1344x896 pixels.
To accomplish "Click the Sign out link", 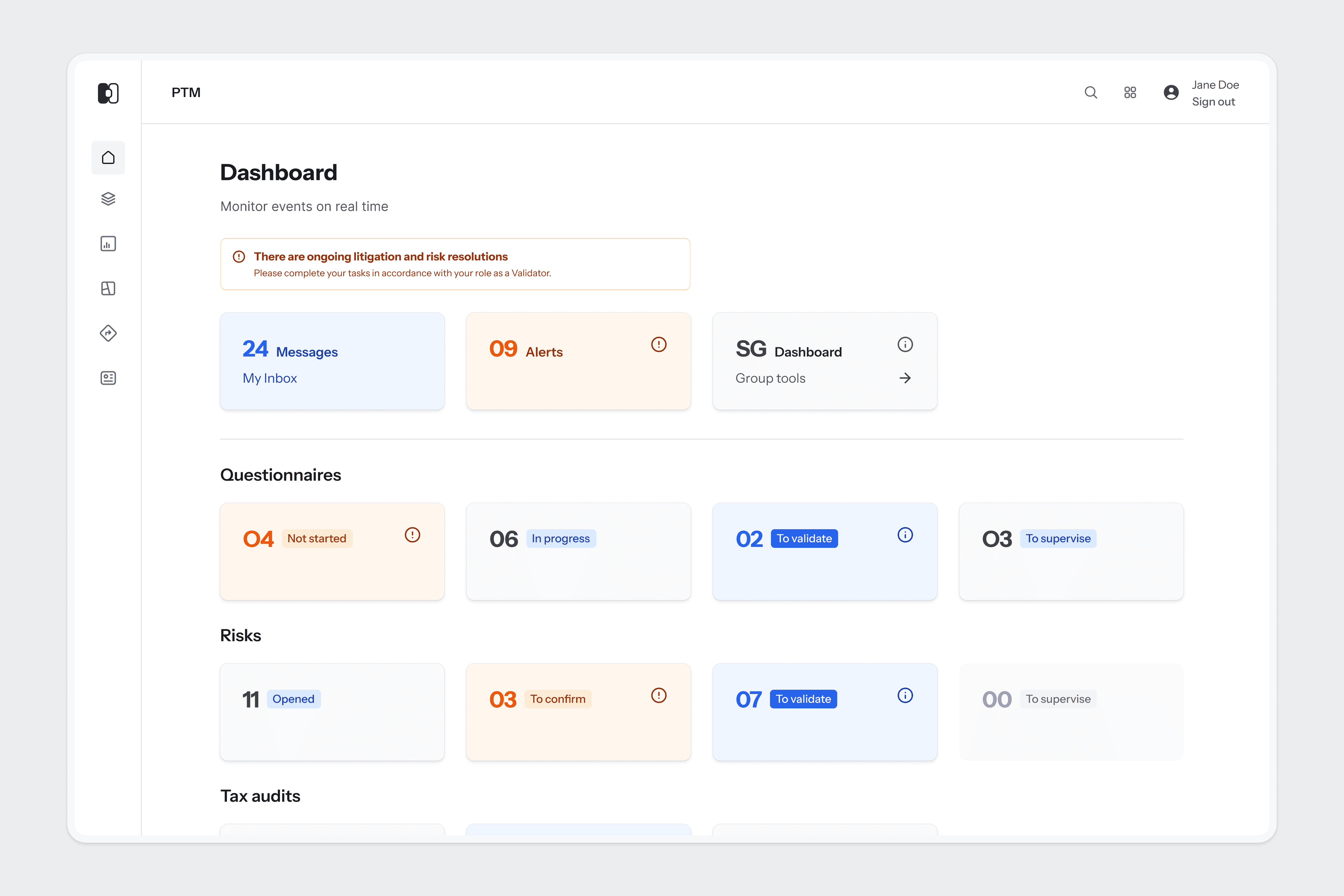I will [x=1213, y=102].
